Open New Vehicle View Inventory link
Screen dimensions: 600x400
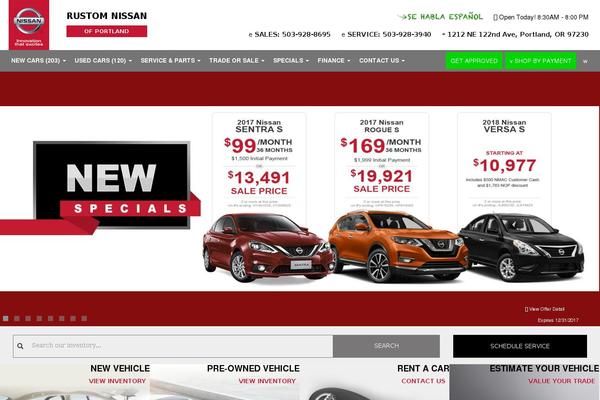pos(117,381)
